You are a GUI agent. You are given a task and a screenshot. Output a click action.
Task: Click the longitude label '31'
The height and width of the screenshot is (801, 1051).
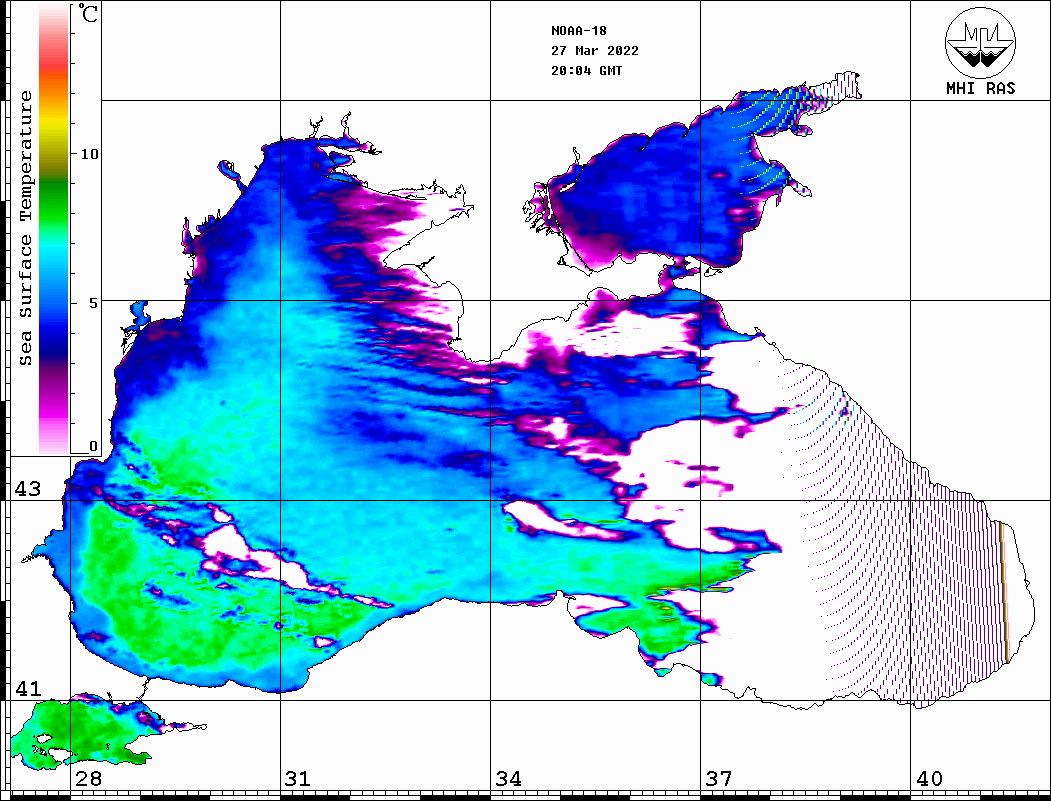298,779
